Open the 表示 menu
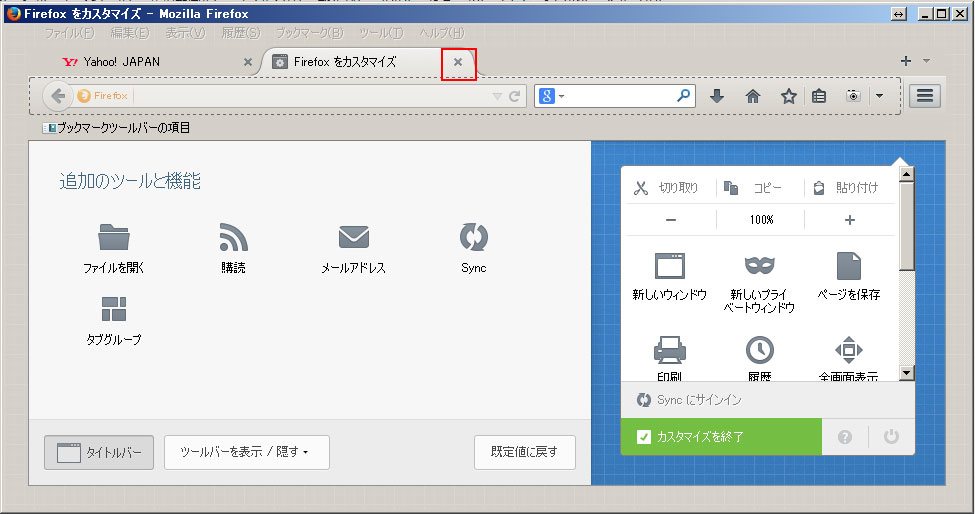 click(185, 33)
